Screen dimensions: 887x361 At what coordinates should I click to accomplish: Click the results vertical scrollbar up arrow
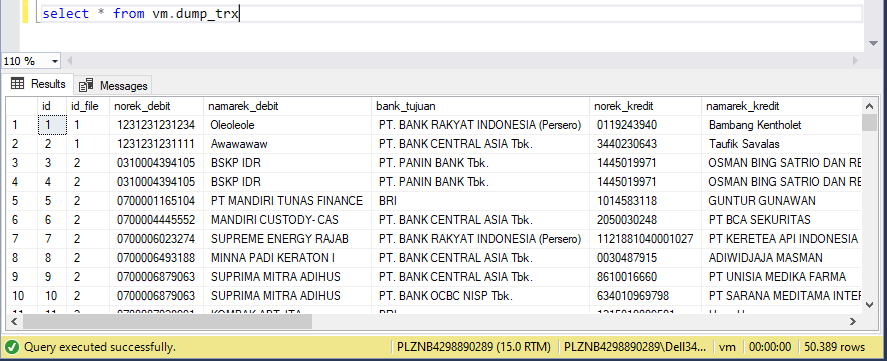869,105
